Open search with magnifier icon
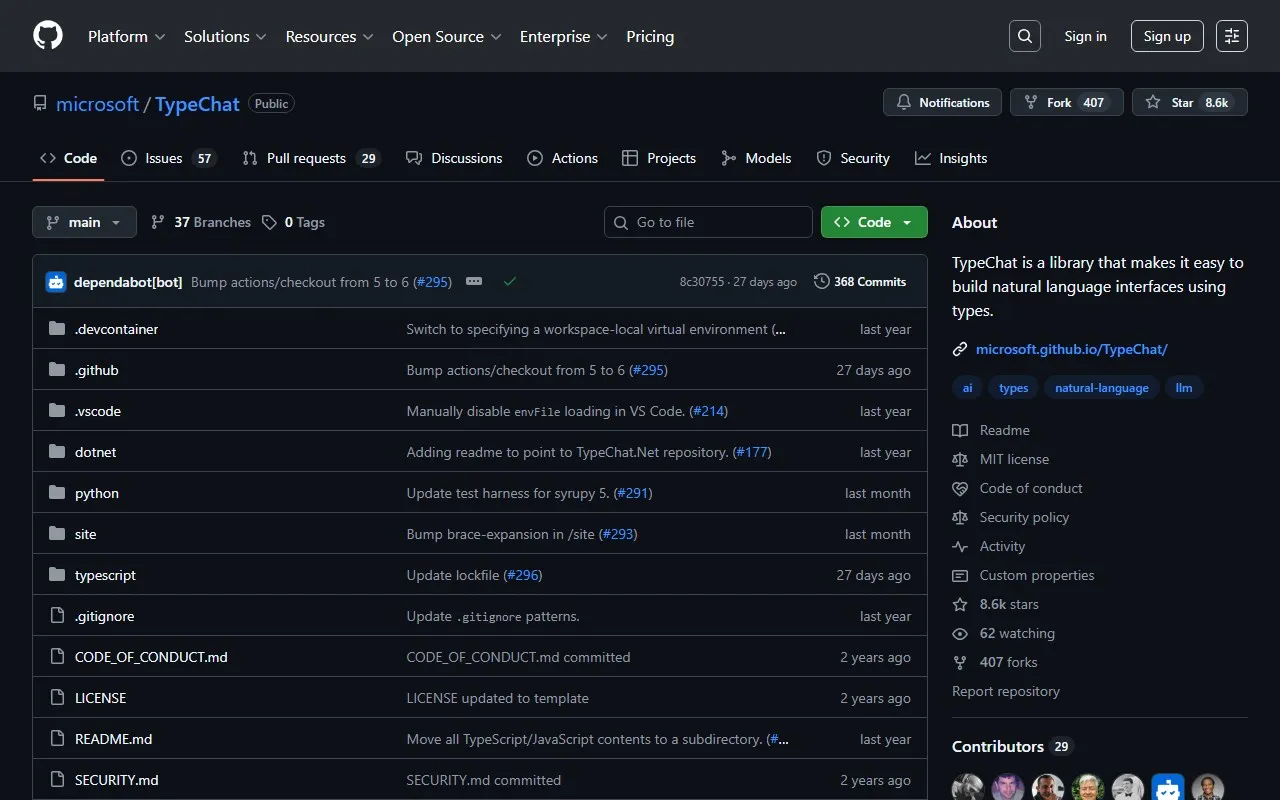 [x=1024, y=36]
